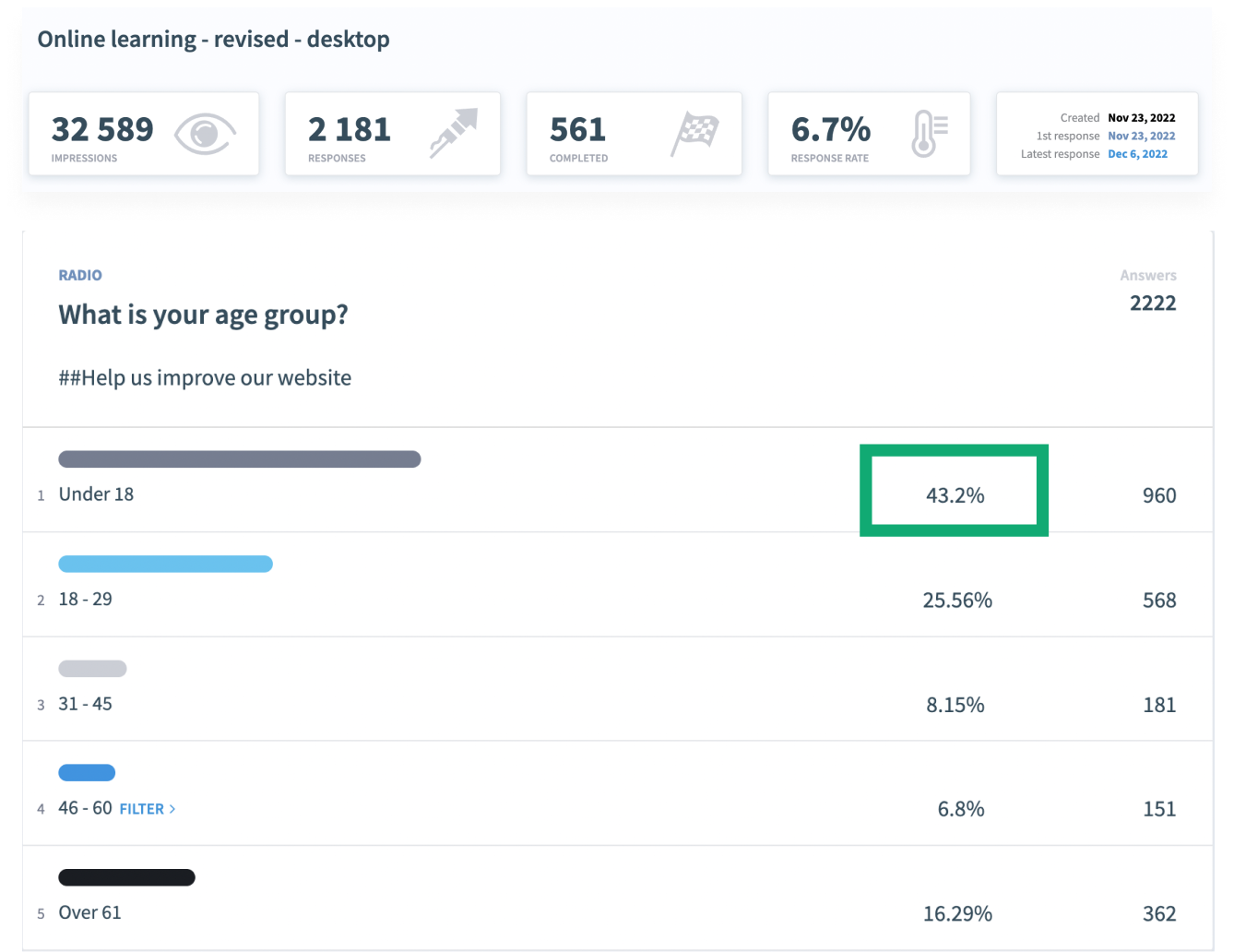This screenshot has width=1234, height=952.
Task: Click the rocket icon for responses
Action: 454,134
